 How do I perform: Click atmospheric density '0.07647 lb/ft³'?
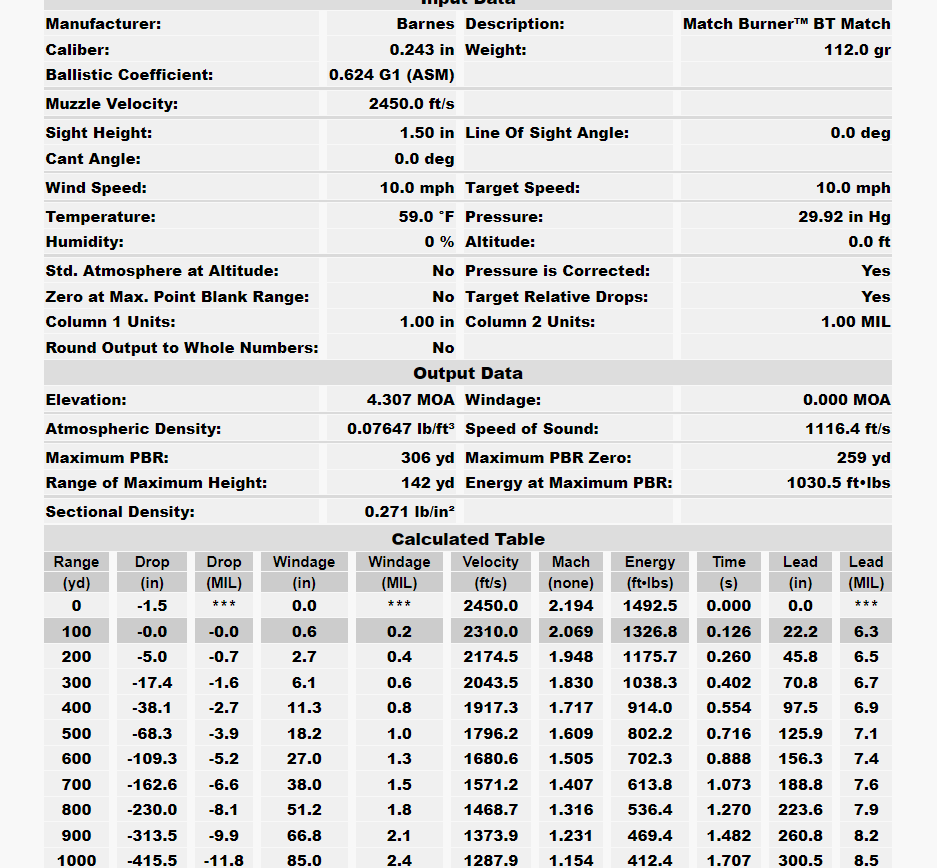click(400, 429)
